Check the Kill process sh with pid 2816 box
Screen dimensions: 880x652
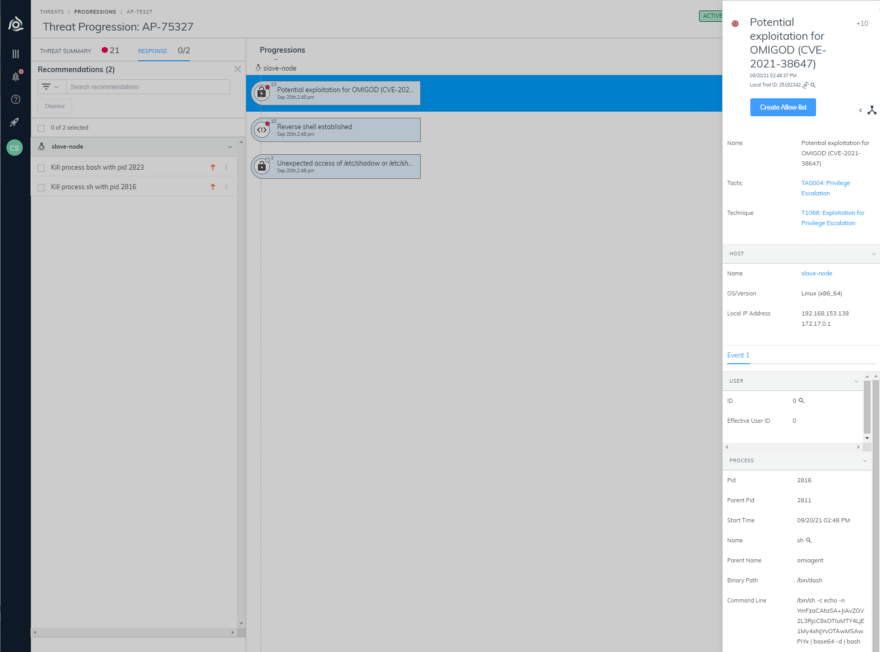click(x=41, y=187)
